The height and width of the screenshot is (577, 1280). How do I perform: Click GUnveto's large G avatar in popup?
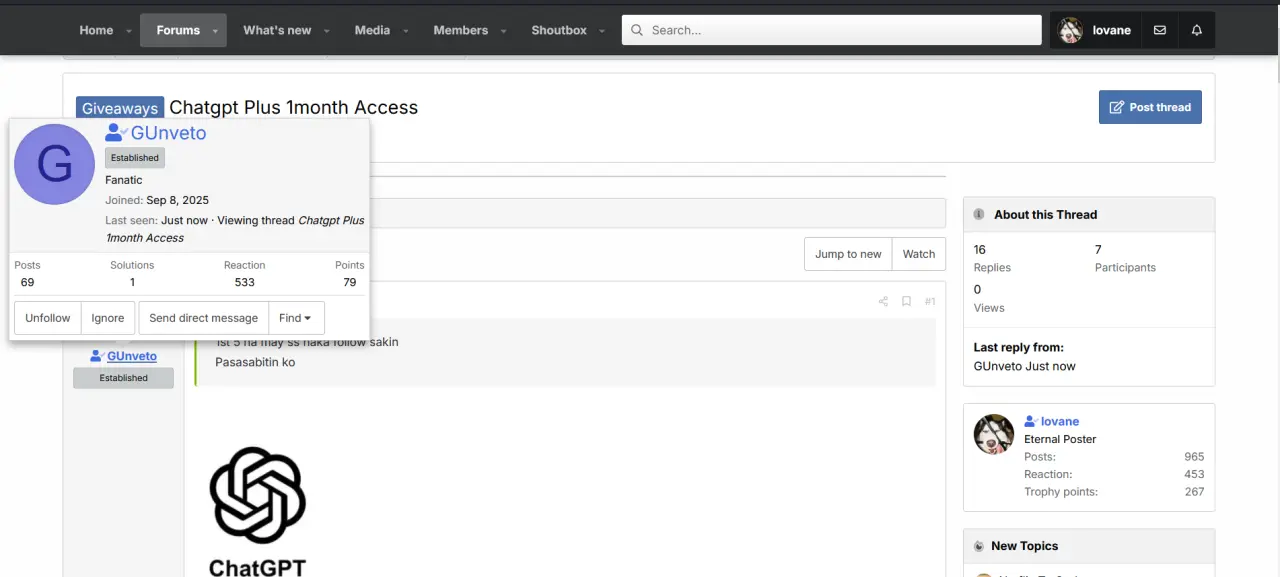tap(54, 164)
